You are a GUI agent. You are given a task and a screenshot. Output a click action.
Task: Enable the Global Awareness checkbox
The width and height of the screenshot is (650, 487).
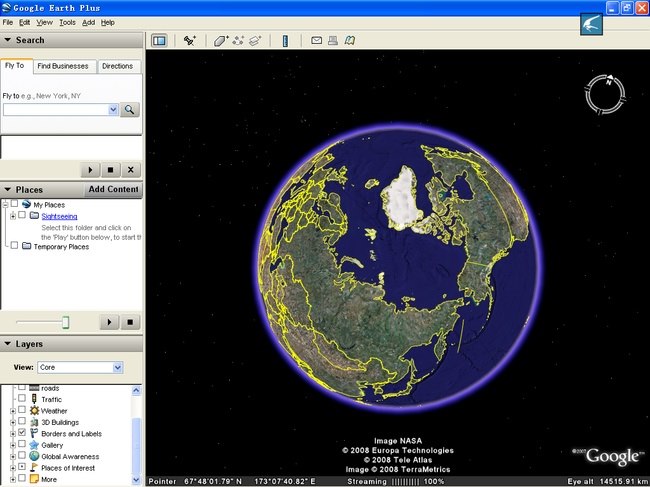[x=22, y=456]
